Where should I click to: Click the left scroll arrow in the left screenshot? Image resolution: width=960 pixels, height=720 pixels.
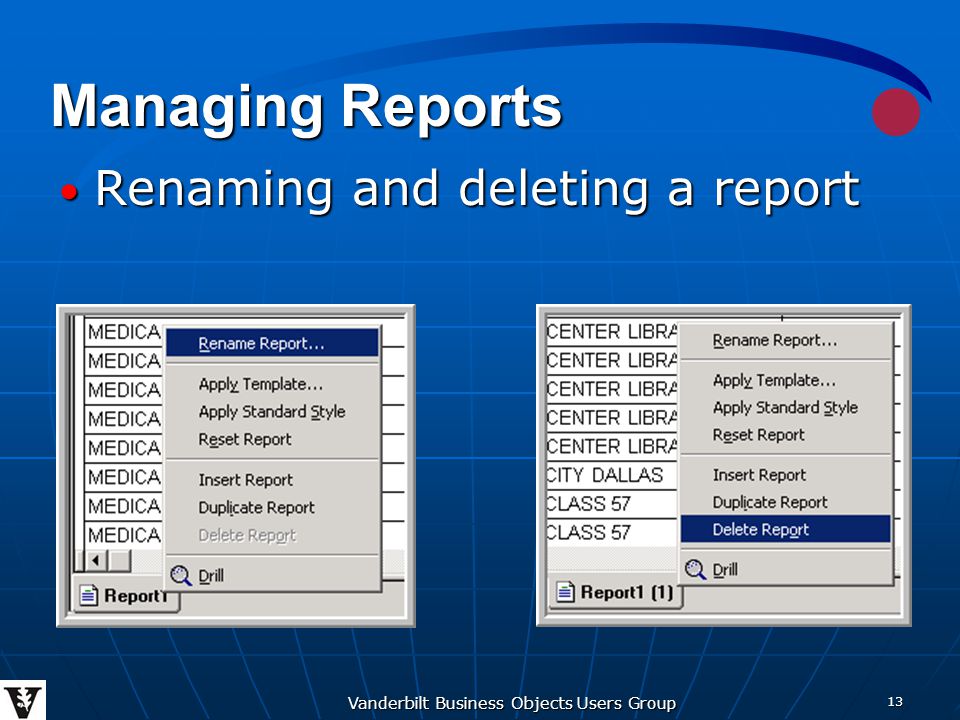coord(96,560)
